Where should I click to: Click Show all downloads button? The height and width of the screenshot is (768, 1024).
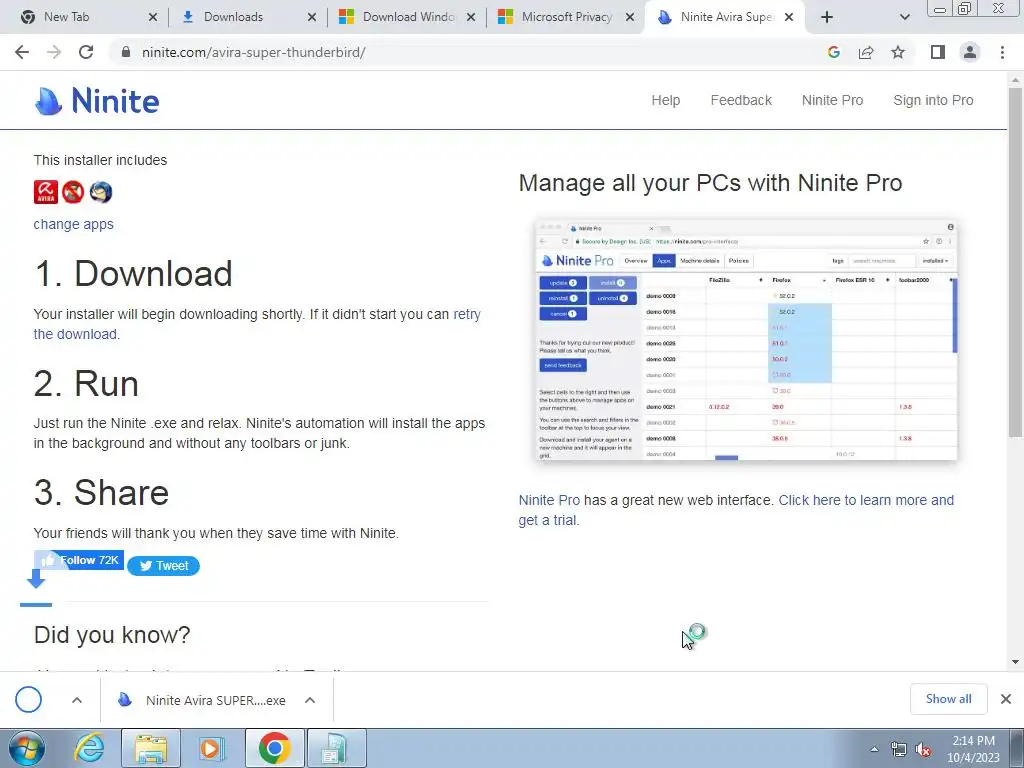pos(948,699)
